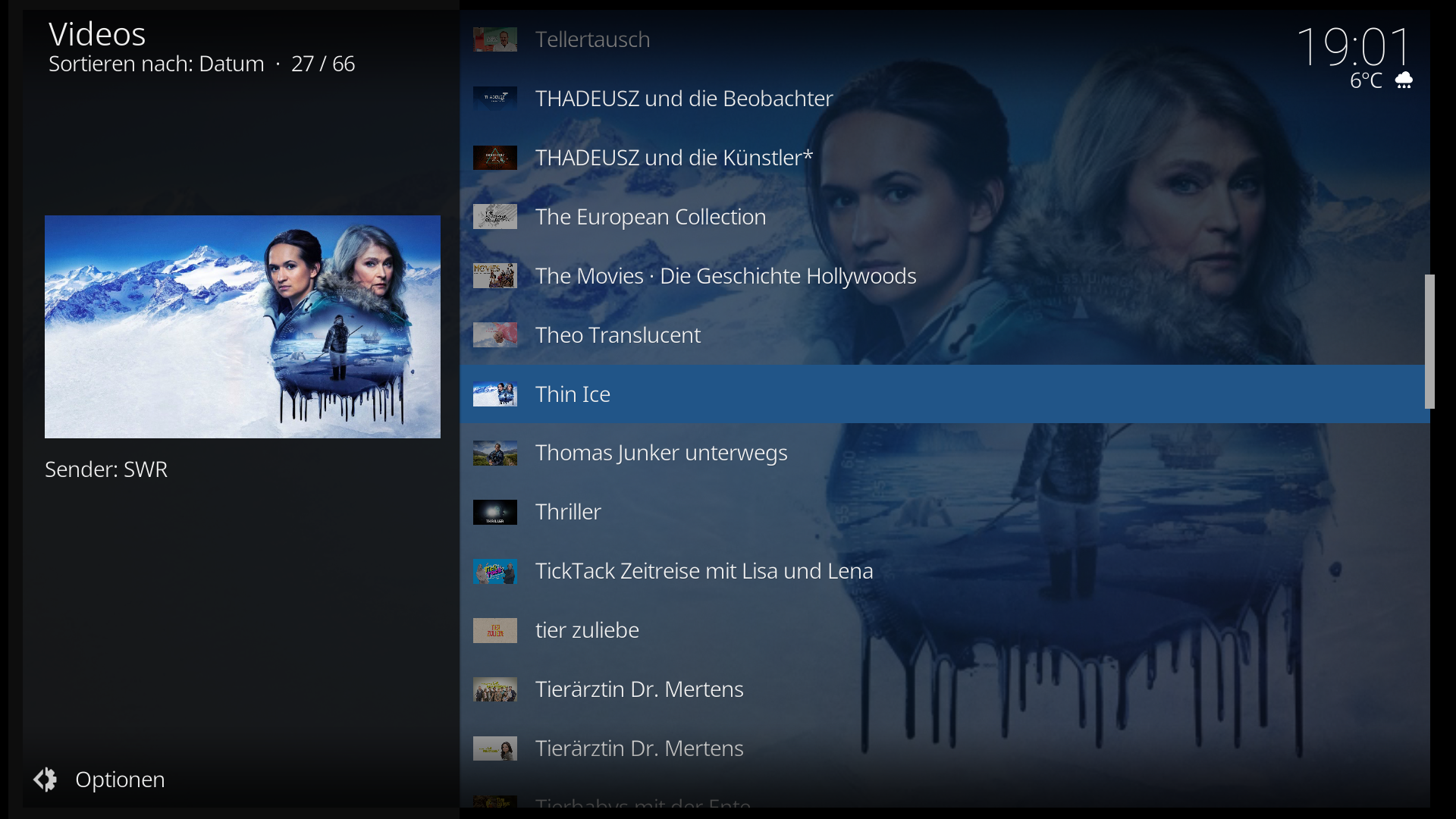Click the Optionen label
The height and width of the screenshot is (819, 1456).
[120, 779]
